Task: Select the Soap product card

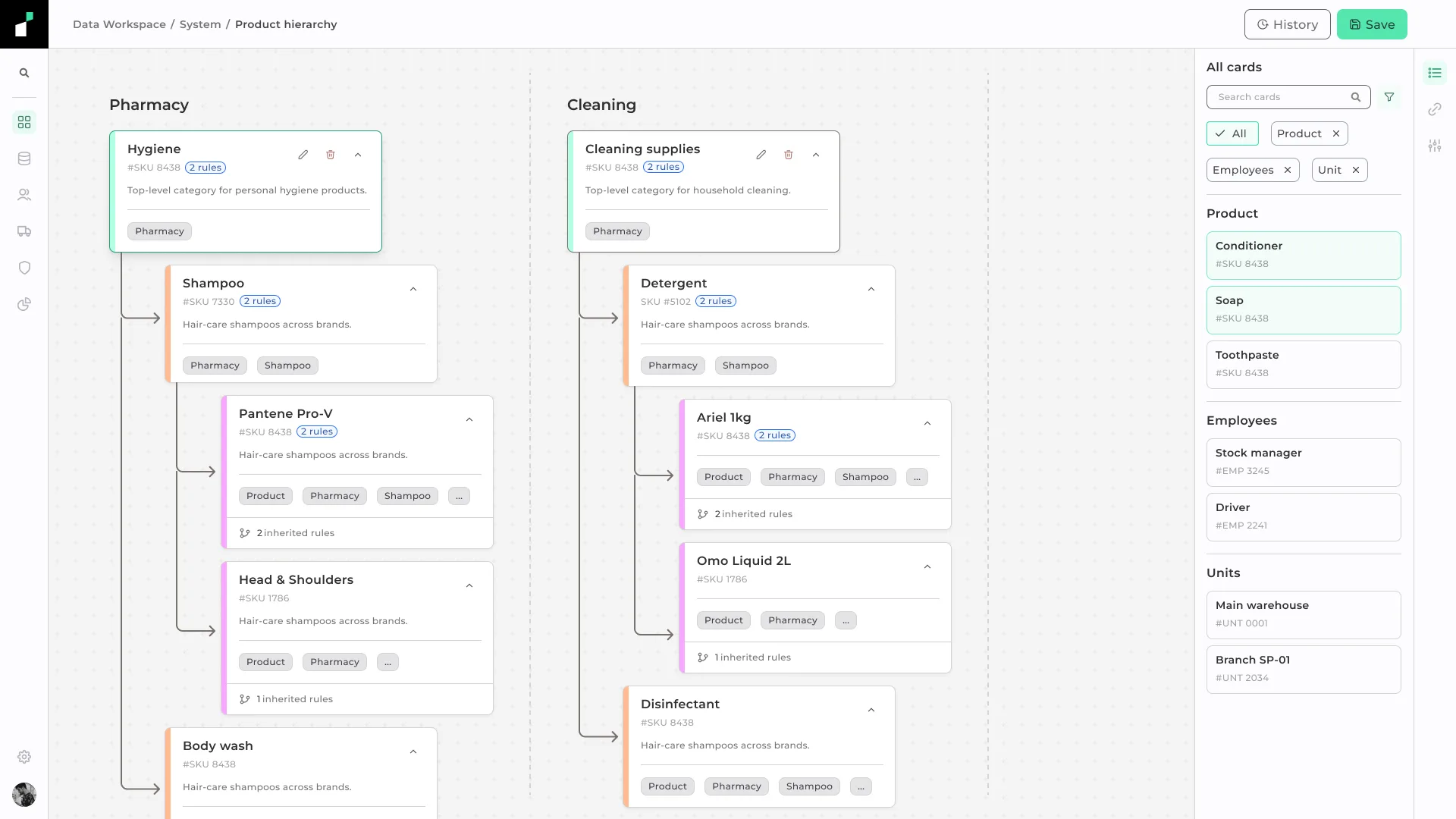Action: pos(1304,310)
